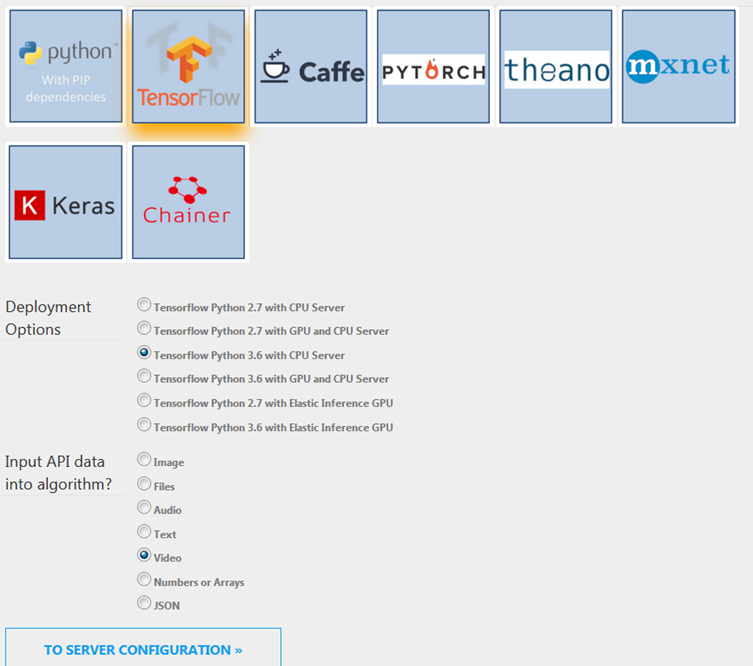Choose Tensorflow Python 3.6 with CPU Server

point(144,352)
